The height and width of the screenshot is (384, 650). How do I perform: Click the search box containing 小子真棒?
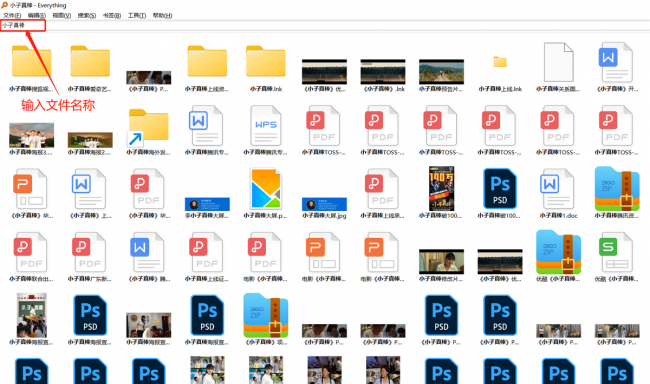[325, 25]
